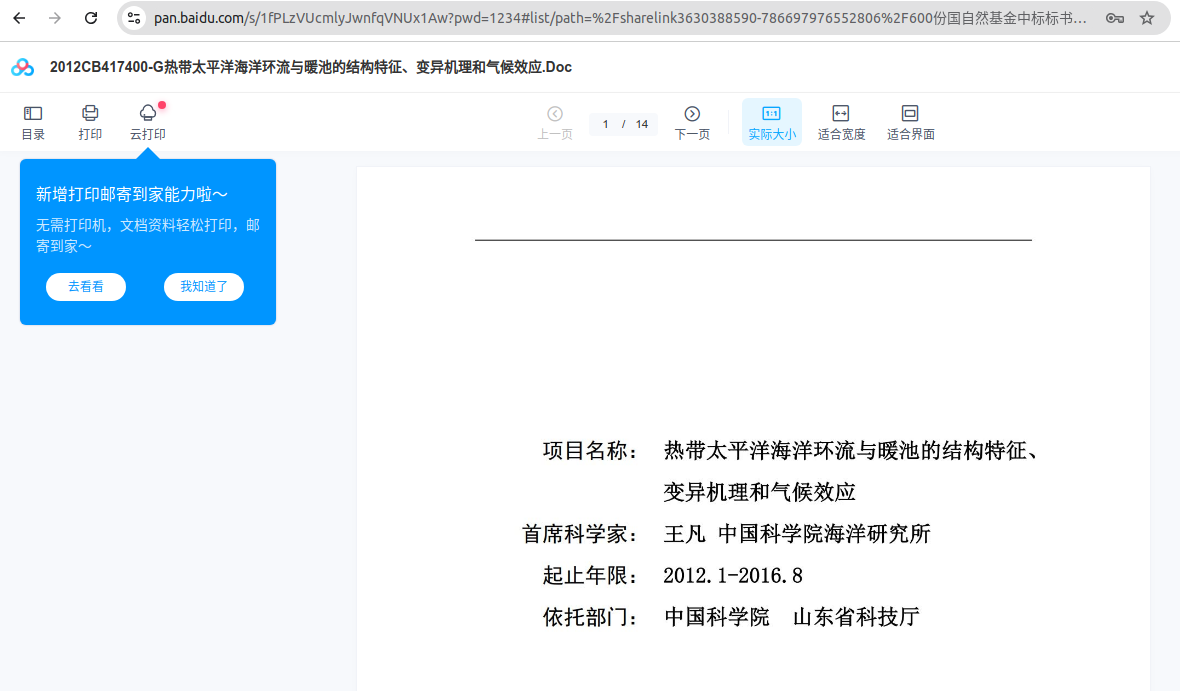Click the Baidu Netdisk logo icon
This screenshot has width=1180, height=691.
pyautogui.click(x=23, y=68)
